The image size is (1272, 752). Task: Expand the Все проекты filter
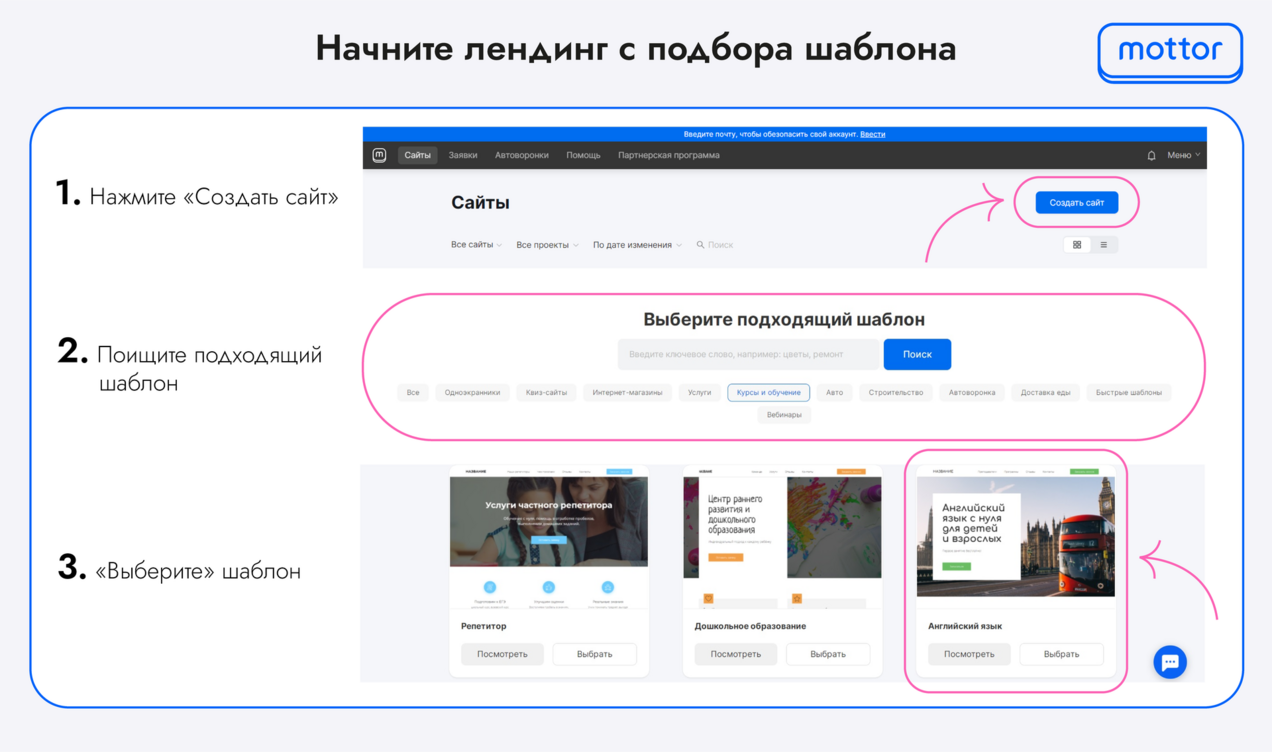[x=547, y=245]
